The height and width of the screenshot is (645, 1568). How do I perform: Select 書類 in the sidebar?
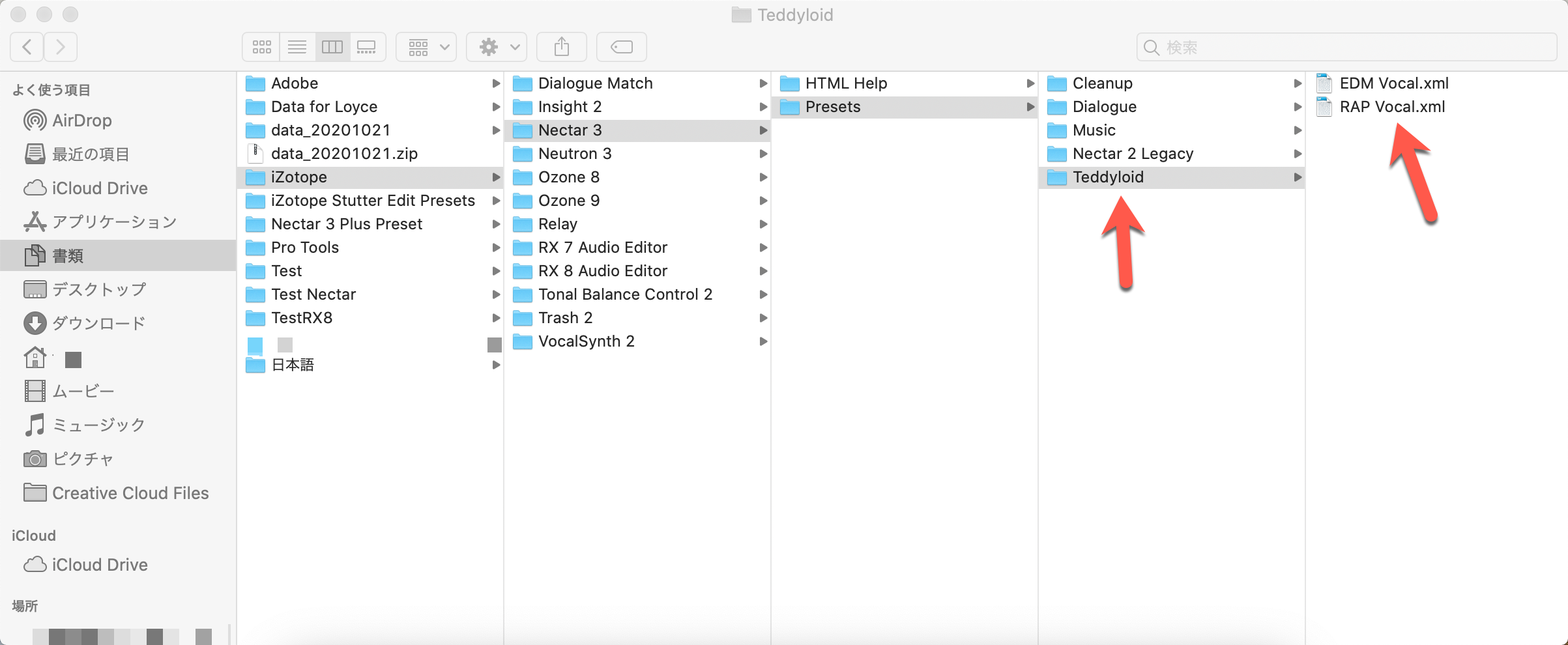[117, 255]
